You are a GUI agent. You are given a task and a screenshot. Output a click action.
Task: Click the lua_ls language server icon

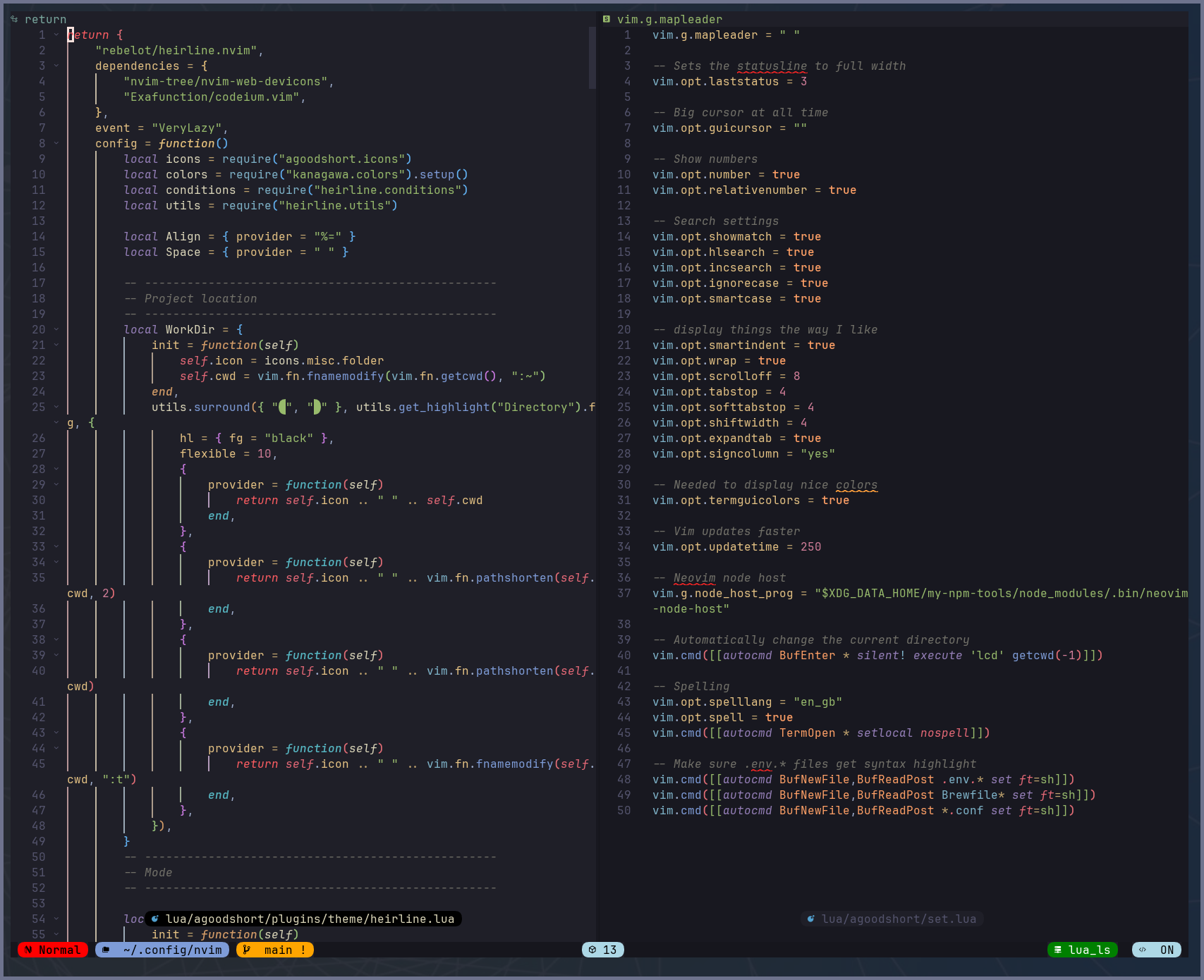1058,950
